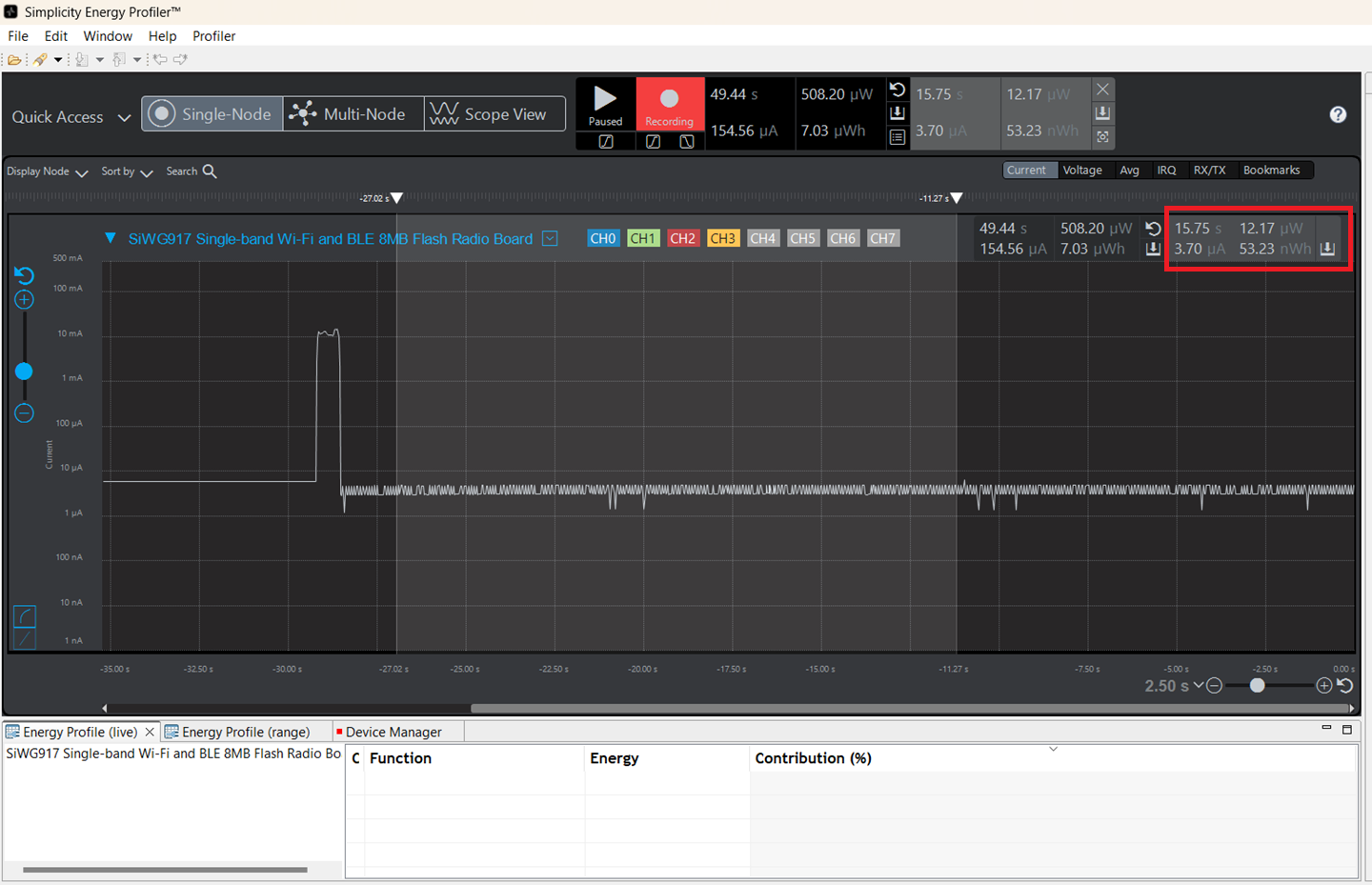
Task: Open the Profiler menu
Action: click(x=213, y=36)
